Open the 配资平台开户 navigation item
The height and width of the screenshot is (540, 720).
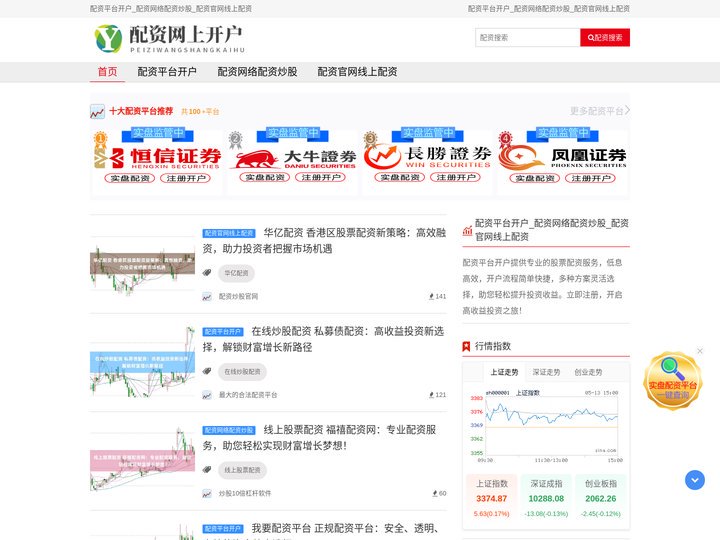(167, 72)
